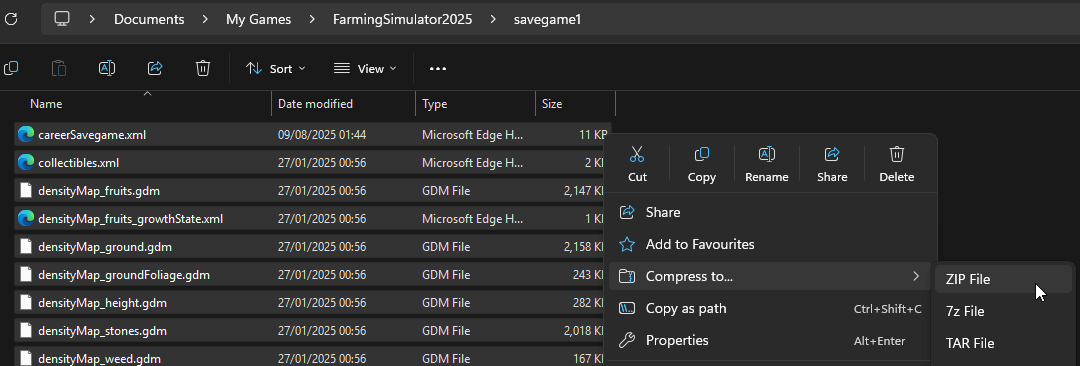Refresh the folder with the reload icon
Viewport: 1080px width, 366px height.
(10, 19)
